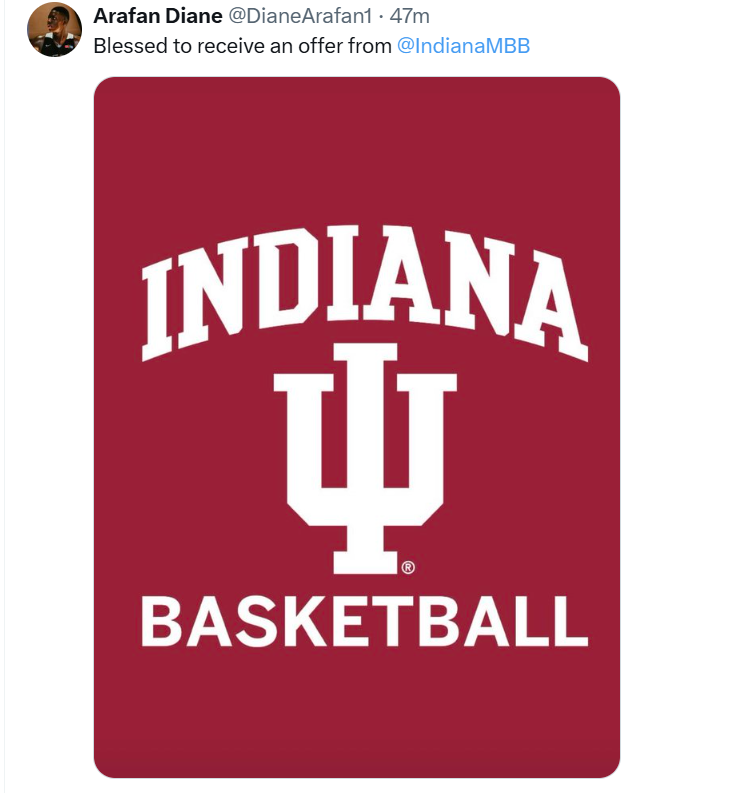Click the IU trident logo

[x=364, y=455]
